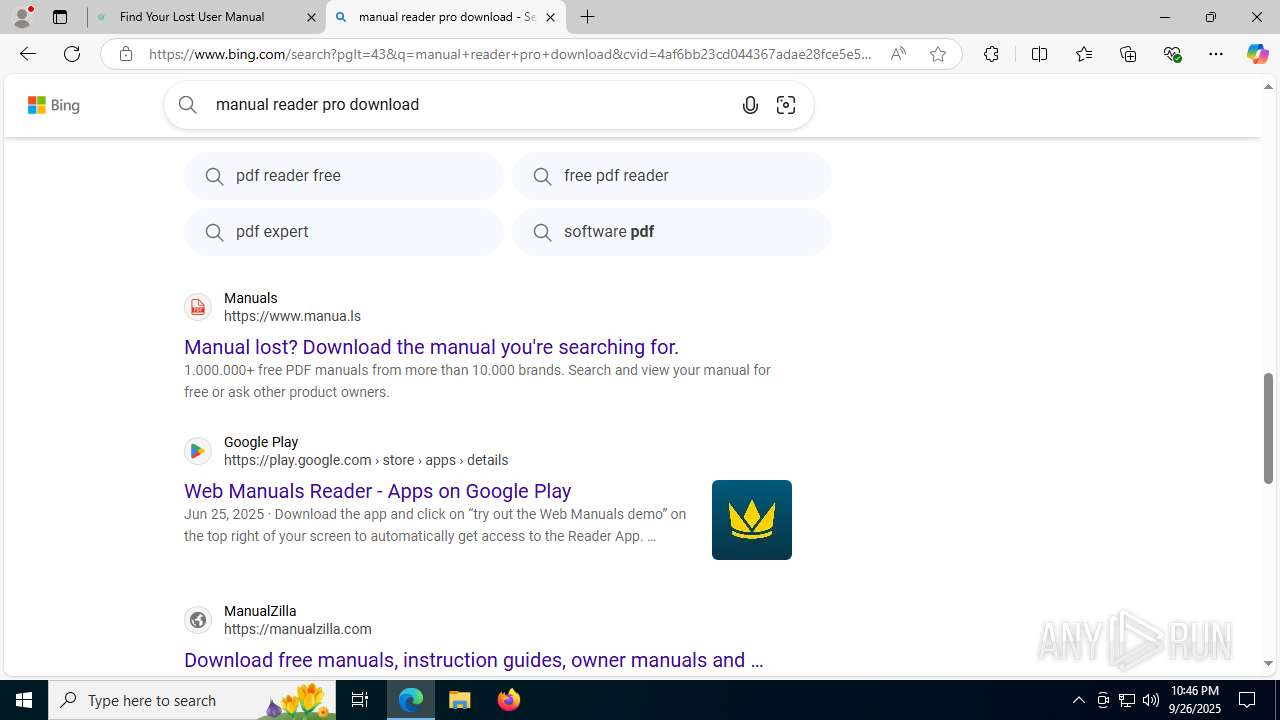This screenshot has height=720, width=1280.
Task: Click Windows taskbar search box
Action: click(x=192, y=700)
